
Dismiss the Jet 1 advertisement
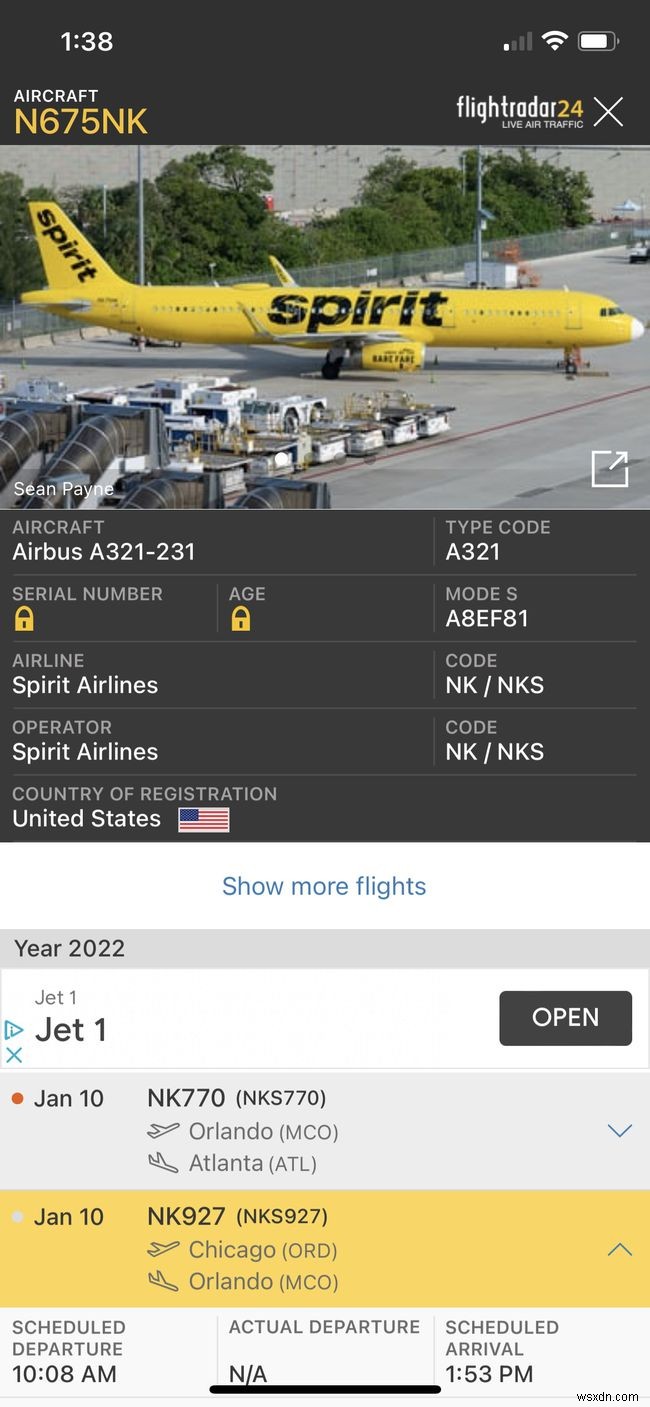[x=14, y=1055]
